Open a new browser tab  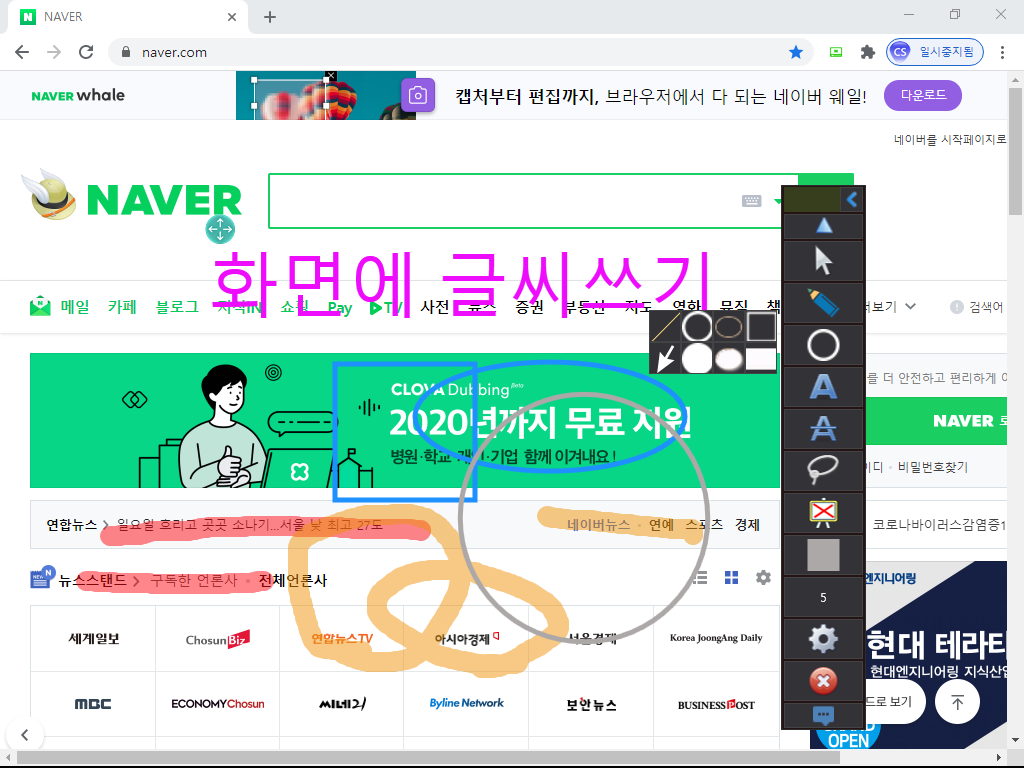pos(270,17)
